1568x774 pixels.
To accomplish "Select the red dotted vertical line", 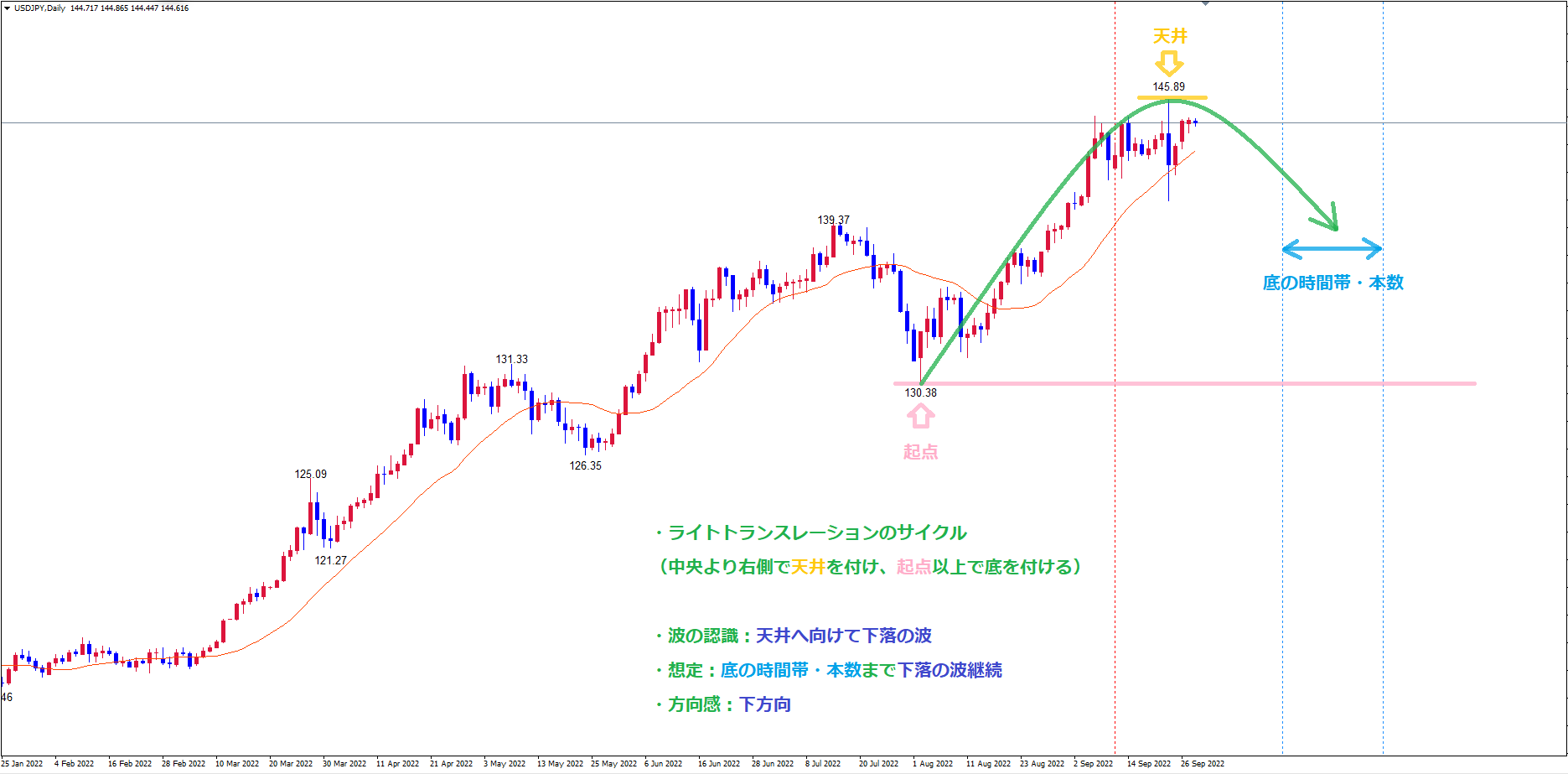I will [1115, 503].
